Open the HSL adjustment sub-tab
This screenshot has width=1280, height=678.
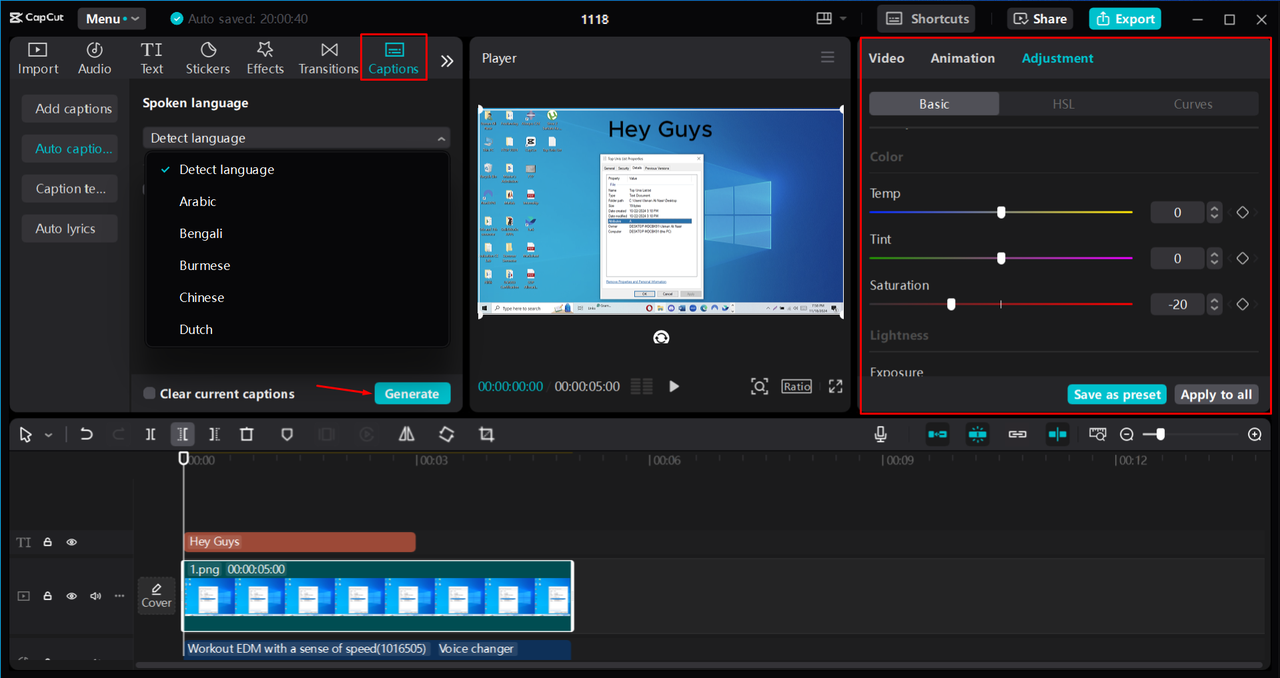coord(1063,104)
